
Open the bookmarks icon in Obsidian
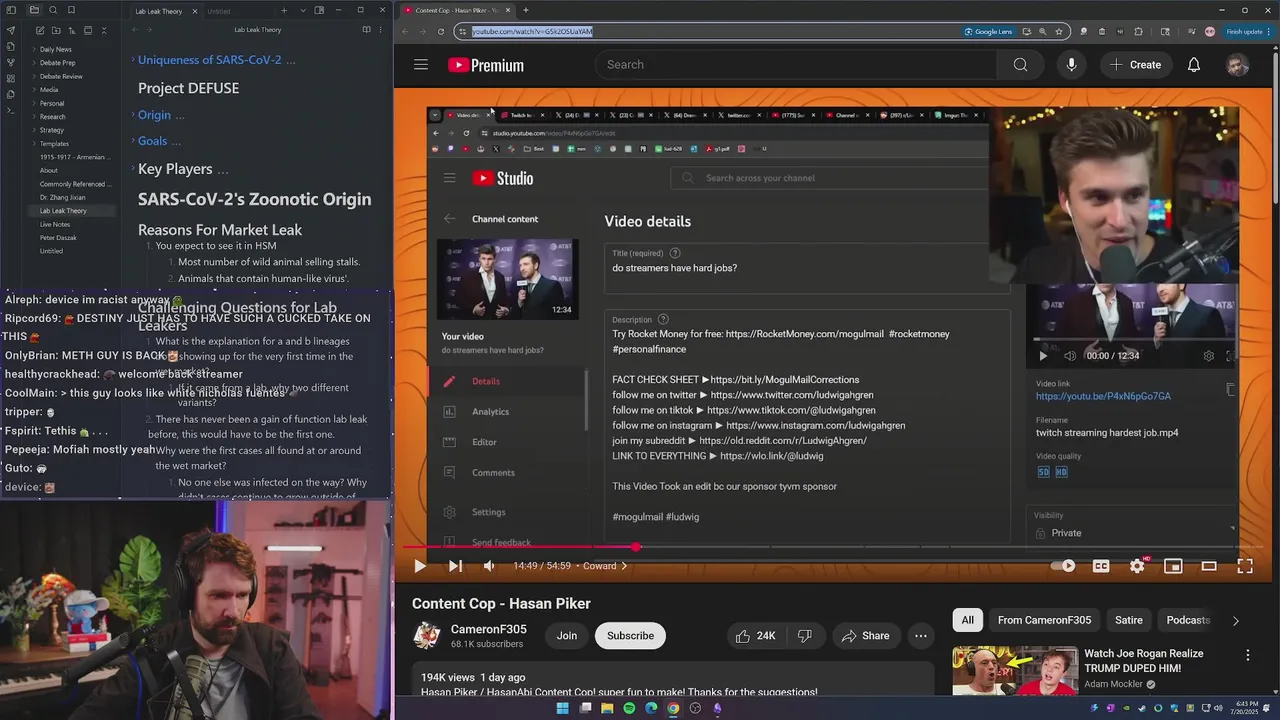71,10
